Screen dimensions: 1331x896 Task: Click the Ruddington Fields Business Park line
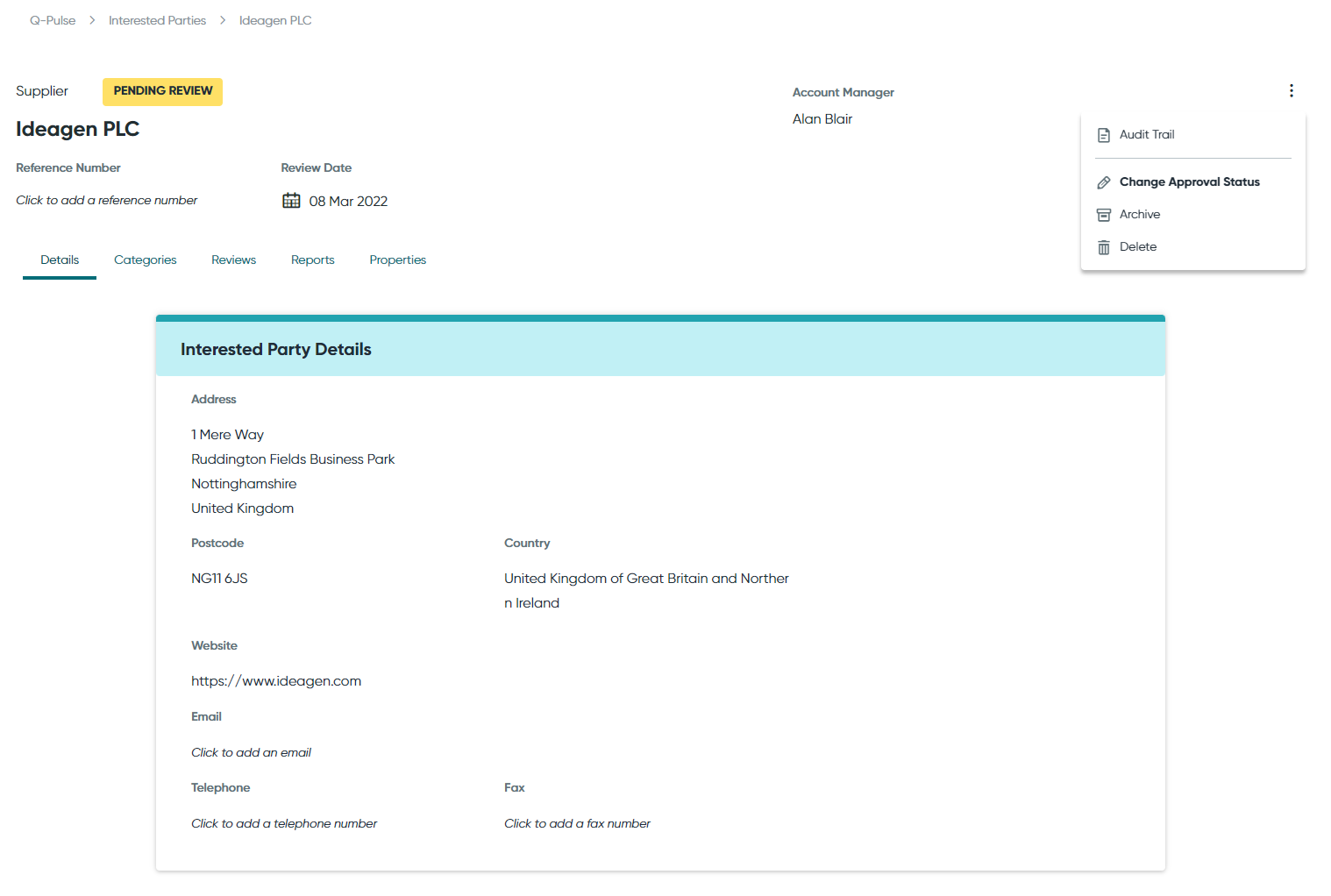tap(293, 459)
